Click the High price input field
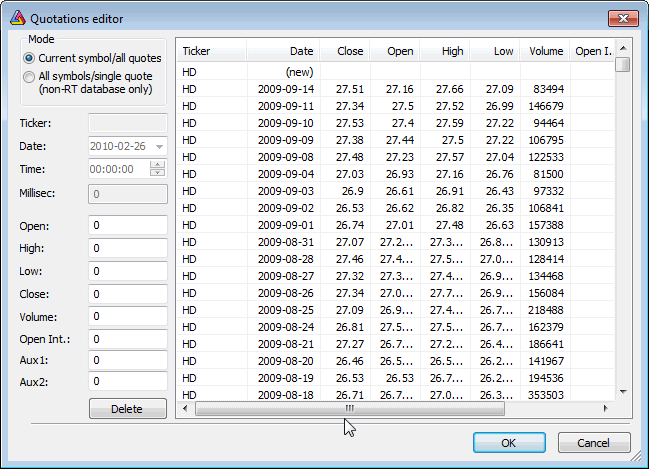649x469 pixels. click(x=128, y=248)
